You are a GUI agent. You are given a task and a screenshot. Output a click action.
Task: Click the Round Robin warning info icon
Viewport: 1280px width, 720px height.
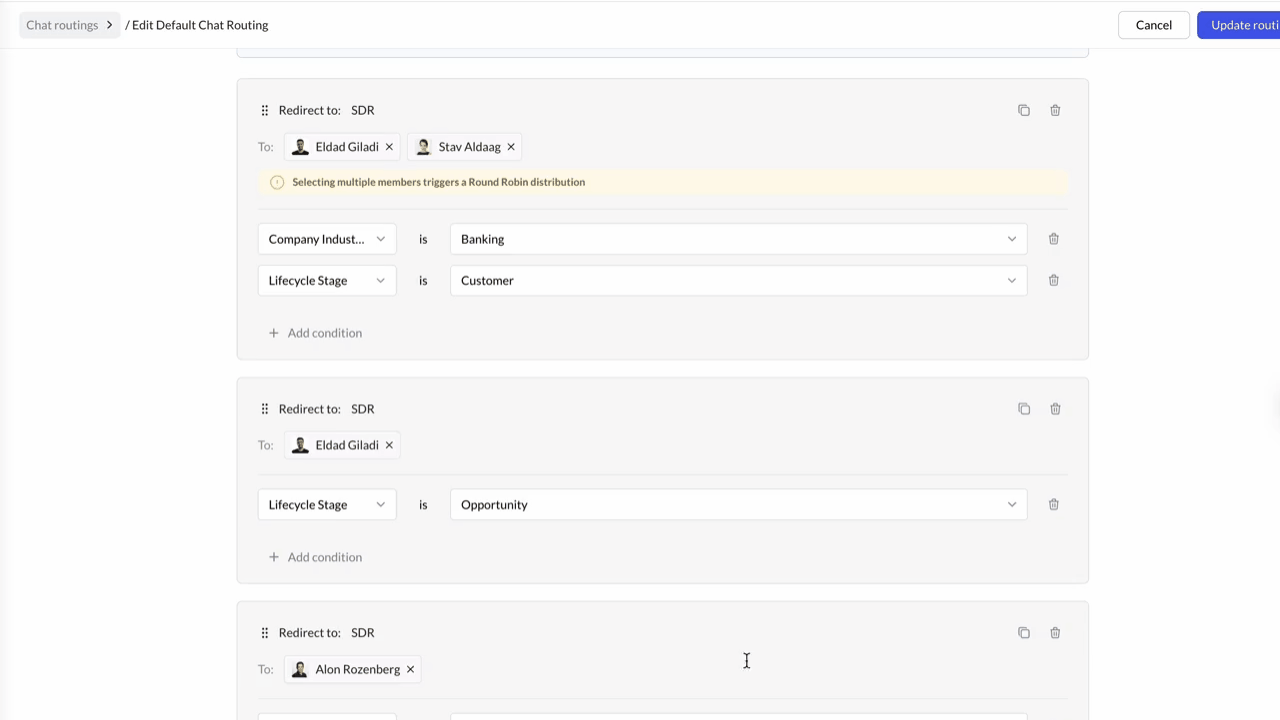pyautogui.click(x=277, y=182)
